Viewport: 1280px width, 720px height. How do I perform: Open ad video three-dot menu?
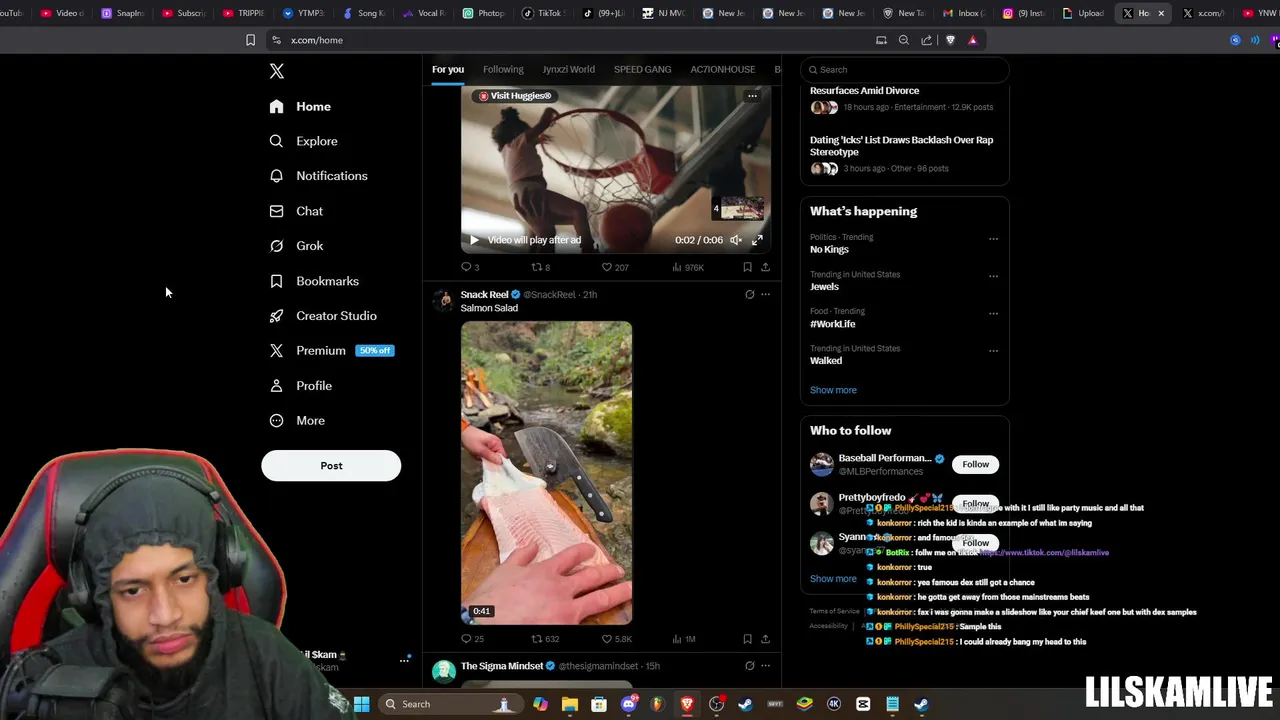tap(752, 96)
